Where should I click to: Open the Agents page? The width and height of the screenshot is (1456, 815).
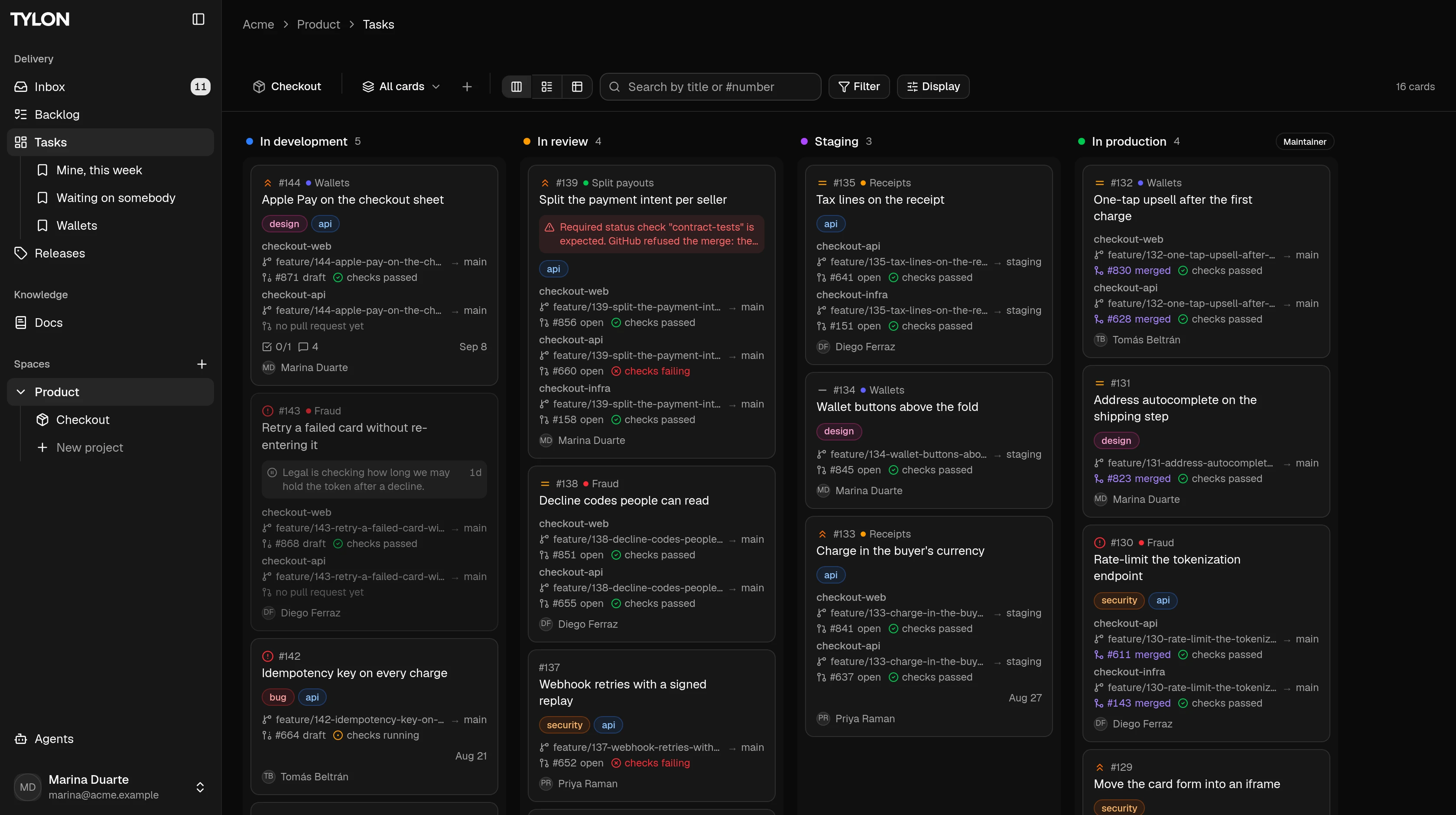110,739
